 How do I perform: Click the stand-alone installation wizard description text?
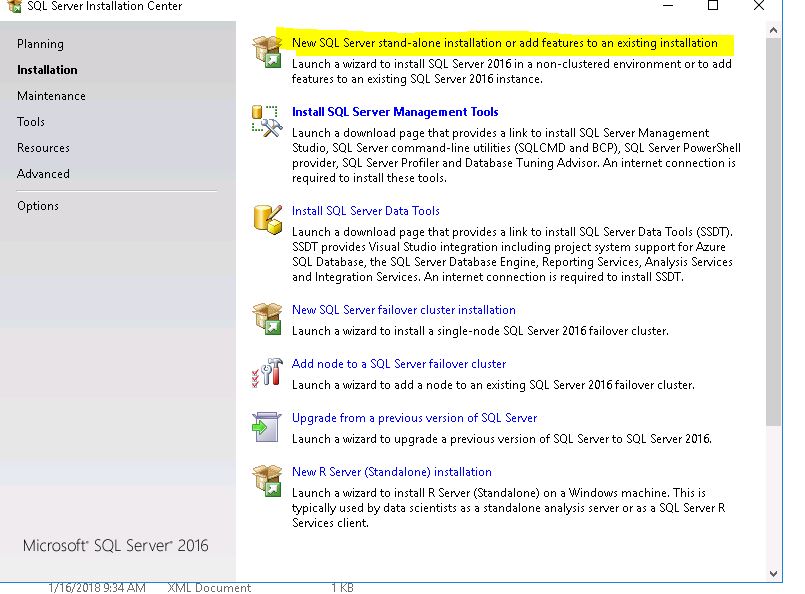point(512,71)
